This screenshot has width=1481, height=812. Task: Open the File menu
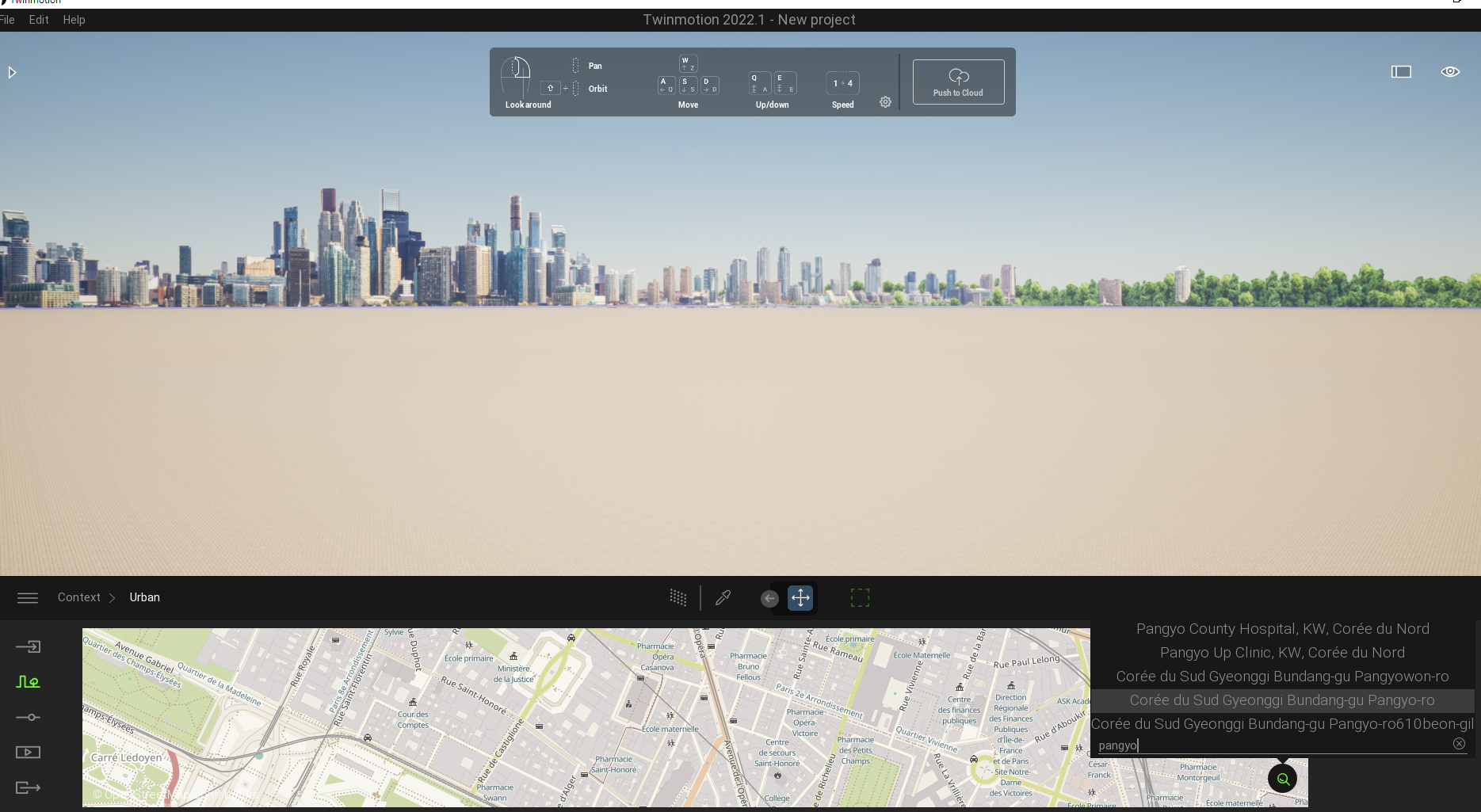pyautogui.click(x=7, y=20)
